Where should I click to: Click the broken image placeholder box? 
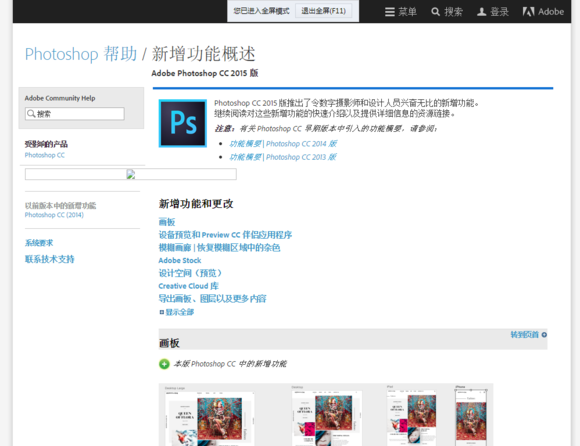tap(131, 174)
